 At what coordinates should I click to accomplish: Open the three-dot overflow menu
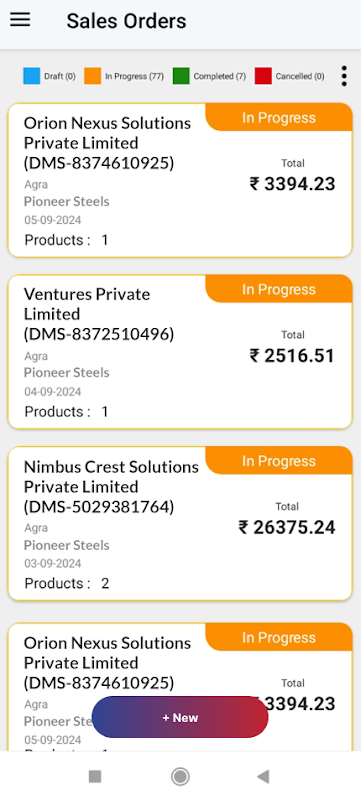[344, 76]
